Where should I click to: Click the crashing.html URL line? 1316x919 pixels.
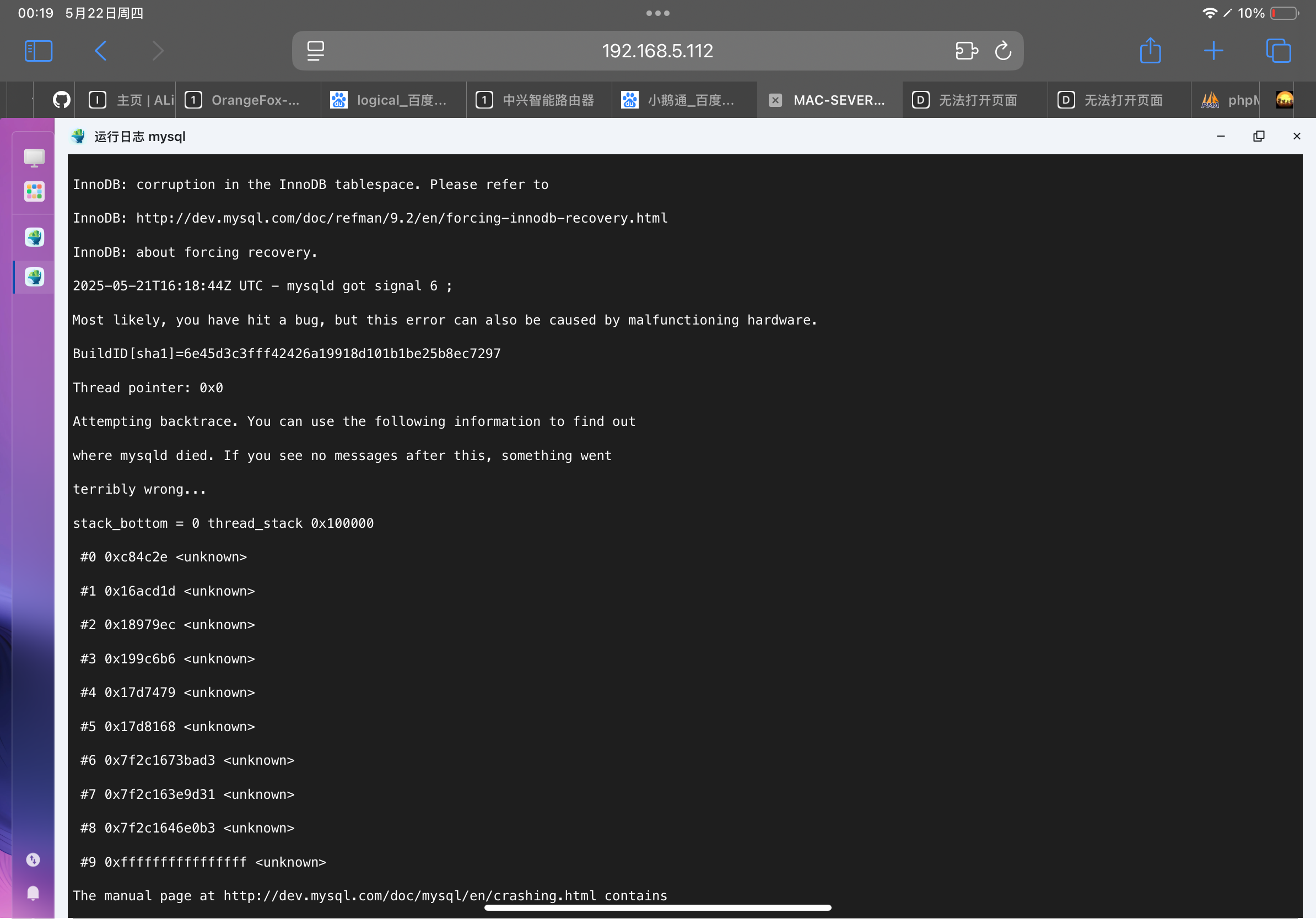[370, 896]
